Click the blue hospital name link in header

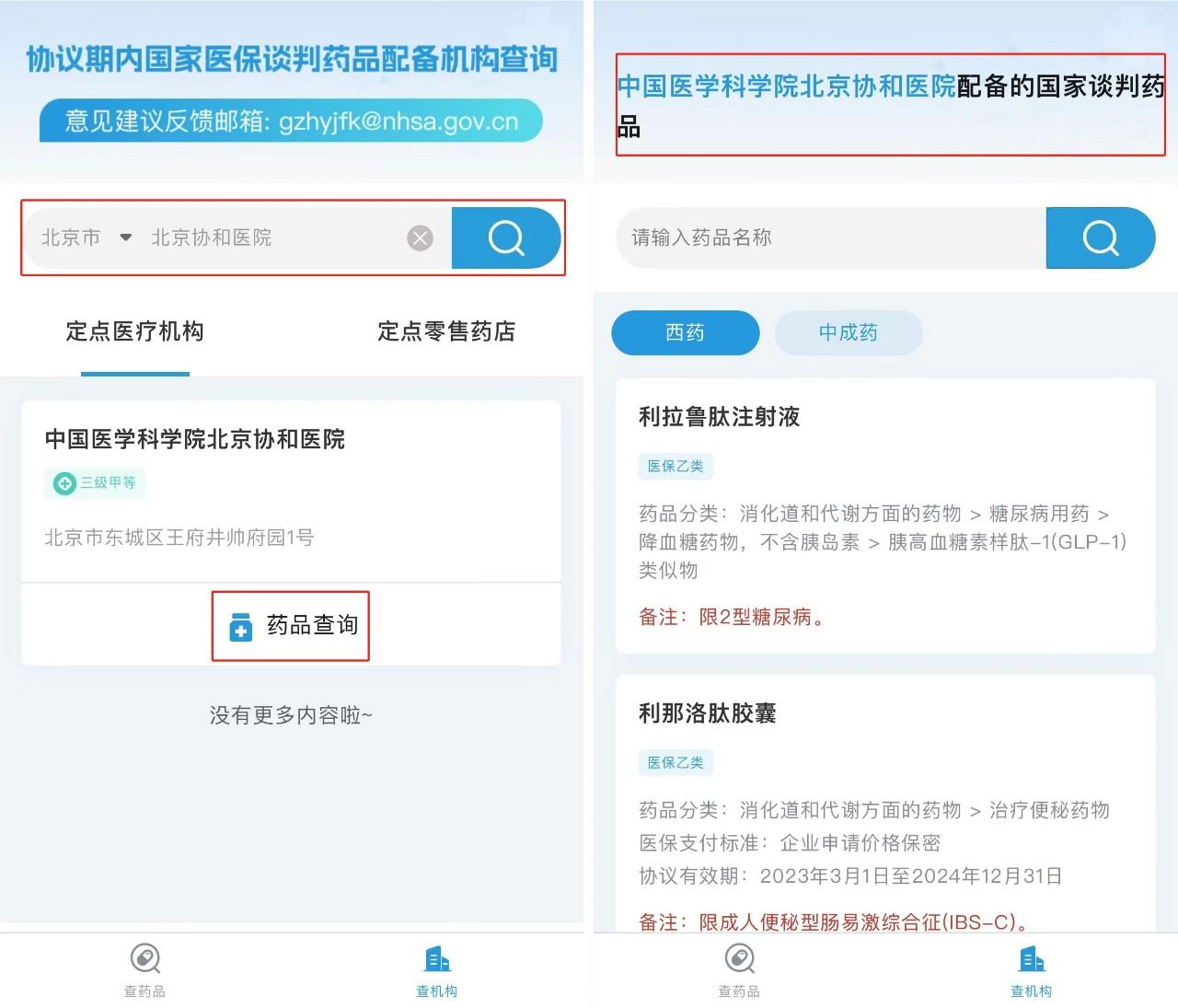coord(787,87)
